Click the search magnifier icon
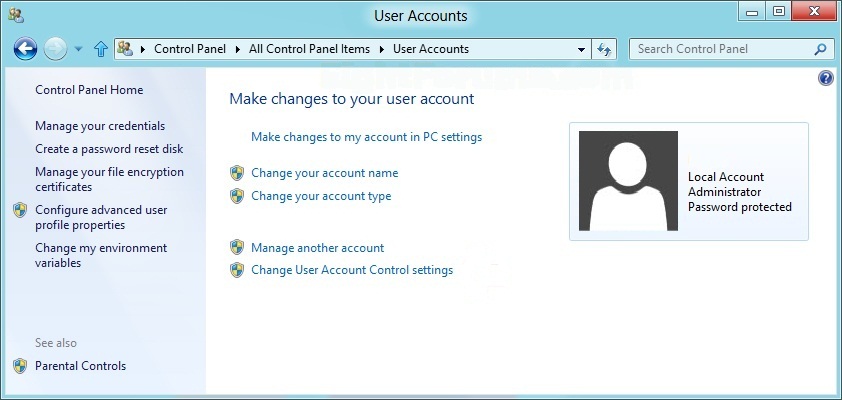The height and width of the screenshot is (400, 842). coord(820,49)
